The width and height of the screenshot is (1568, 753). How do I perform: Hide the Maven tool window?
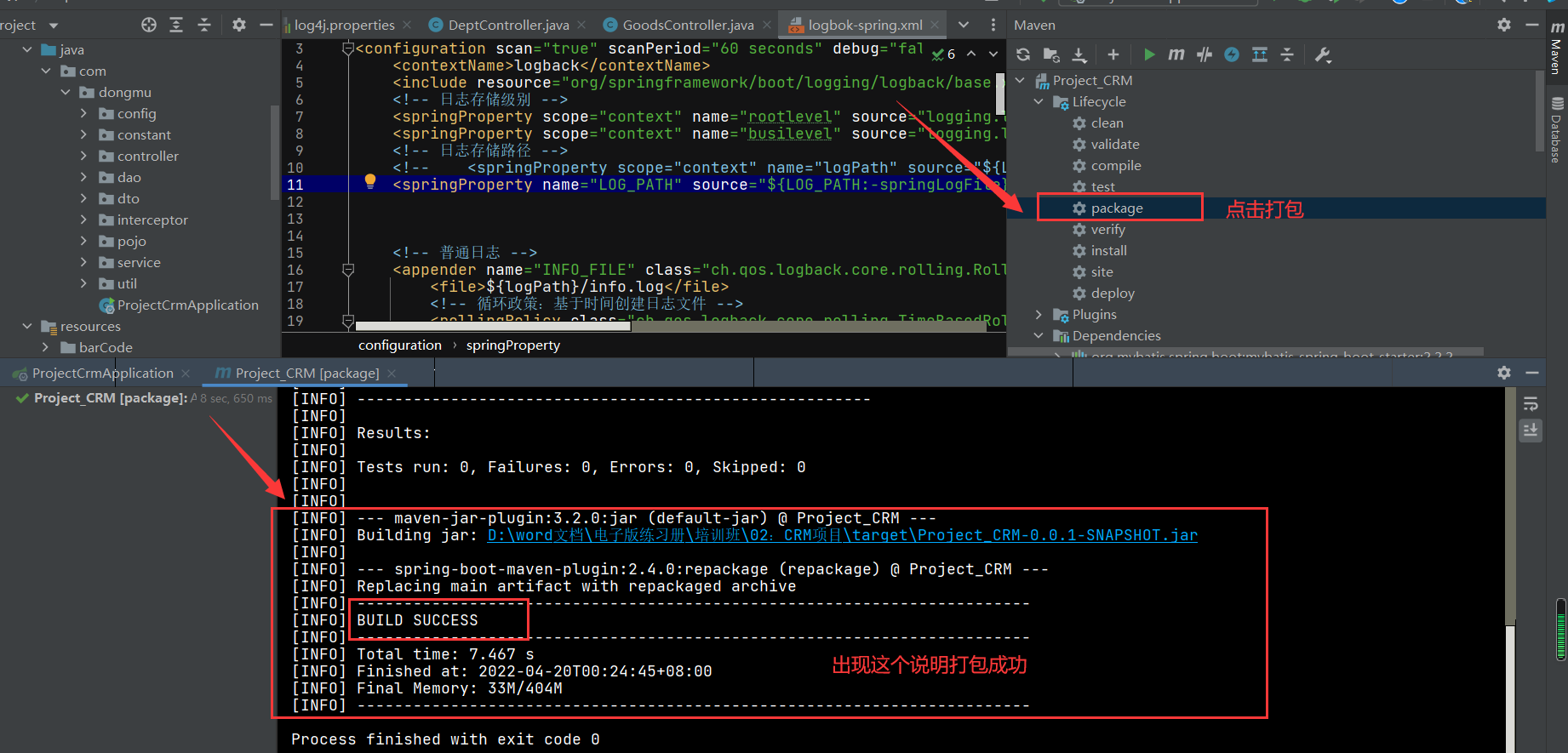tap(1531, 26)
